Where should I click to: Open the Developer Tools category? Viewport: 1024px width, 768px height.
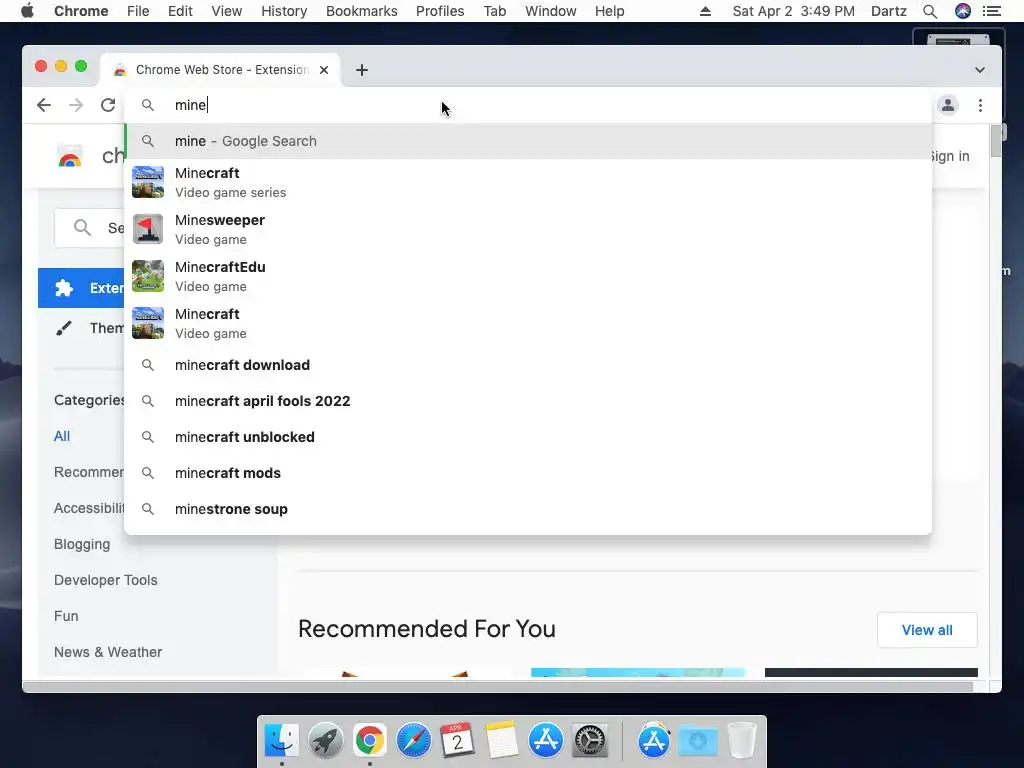pos(106,580)
